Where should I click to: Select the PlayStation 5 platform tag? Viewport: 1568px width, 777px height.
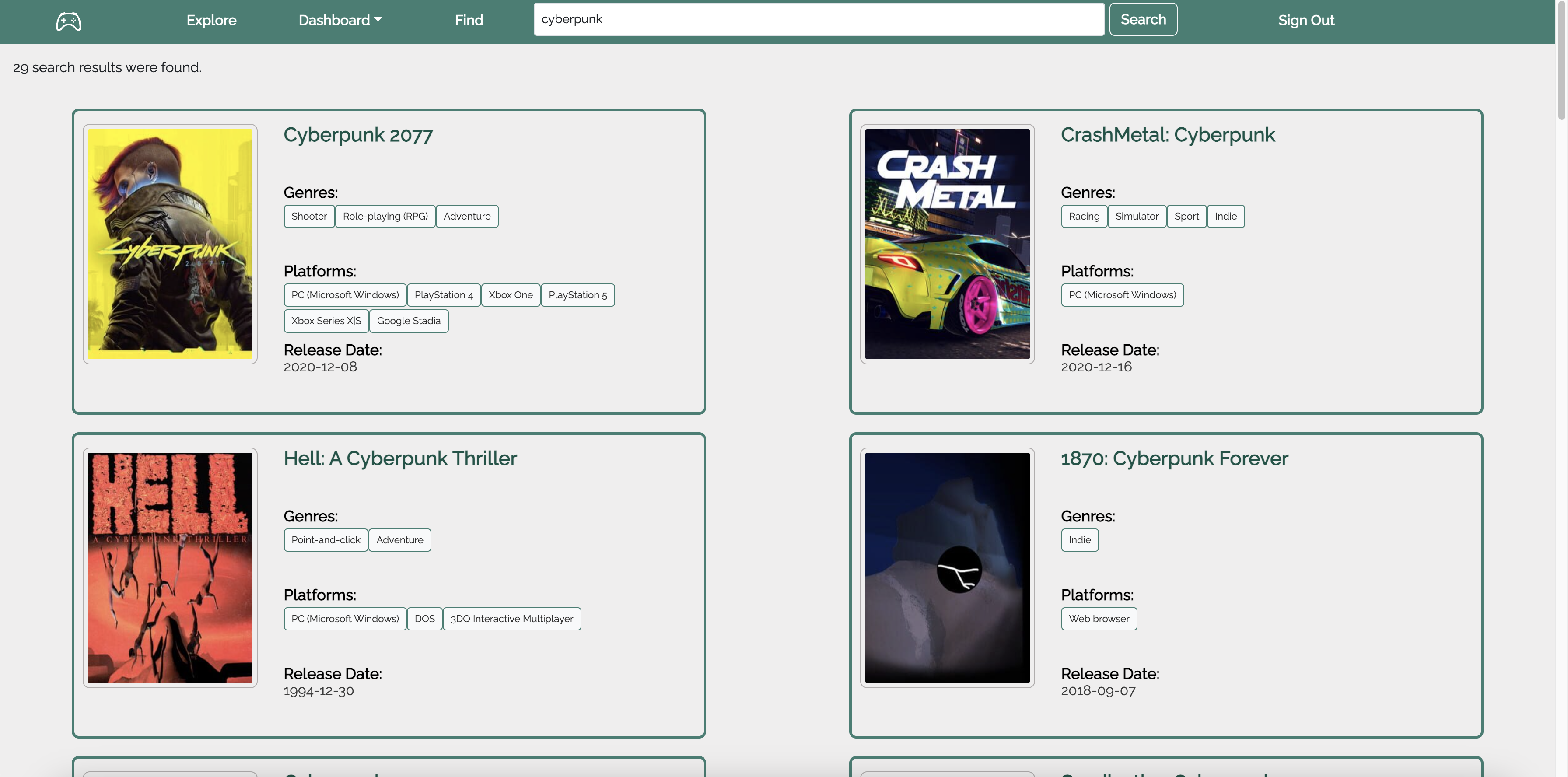click(577, 294)
